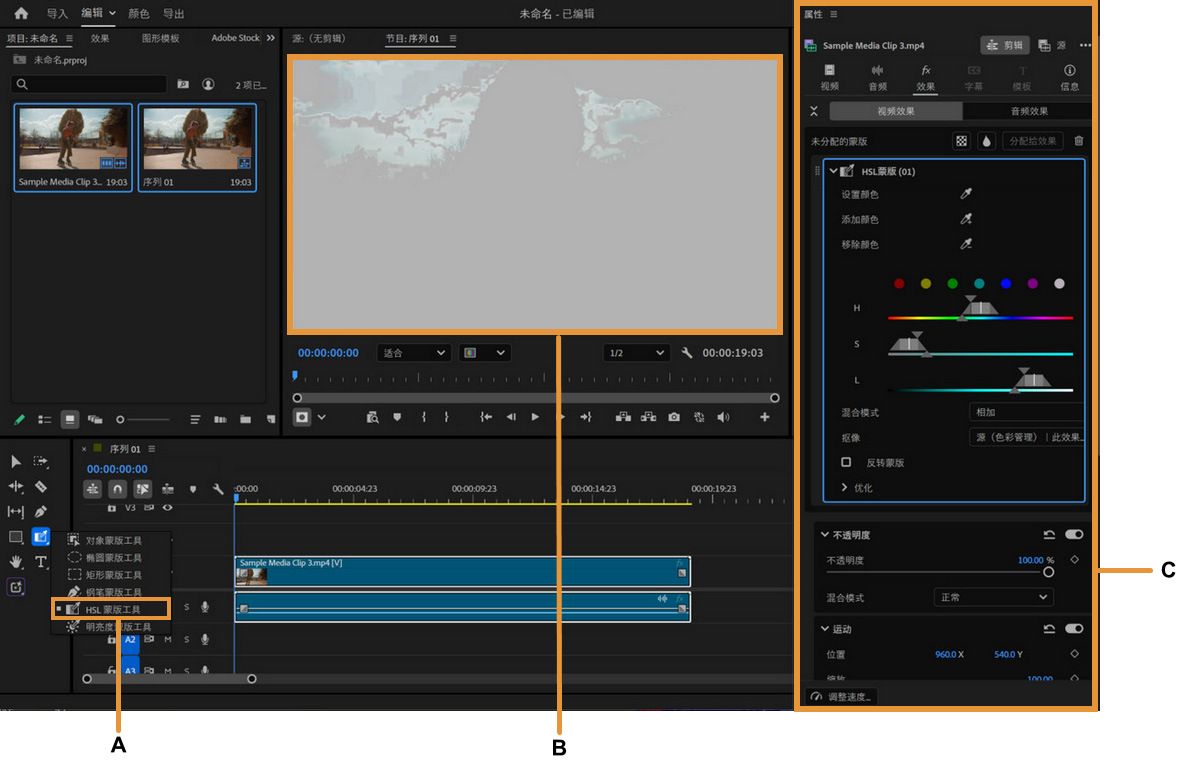Open program monitor wrench settings
1200x775 pixels.
coord(687,353)
